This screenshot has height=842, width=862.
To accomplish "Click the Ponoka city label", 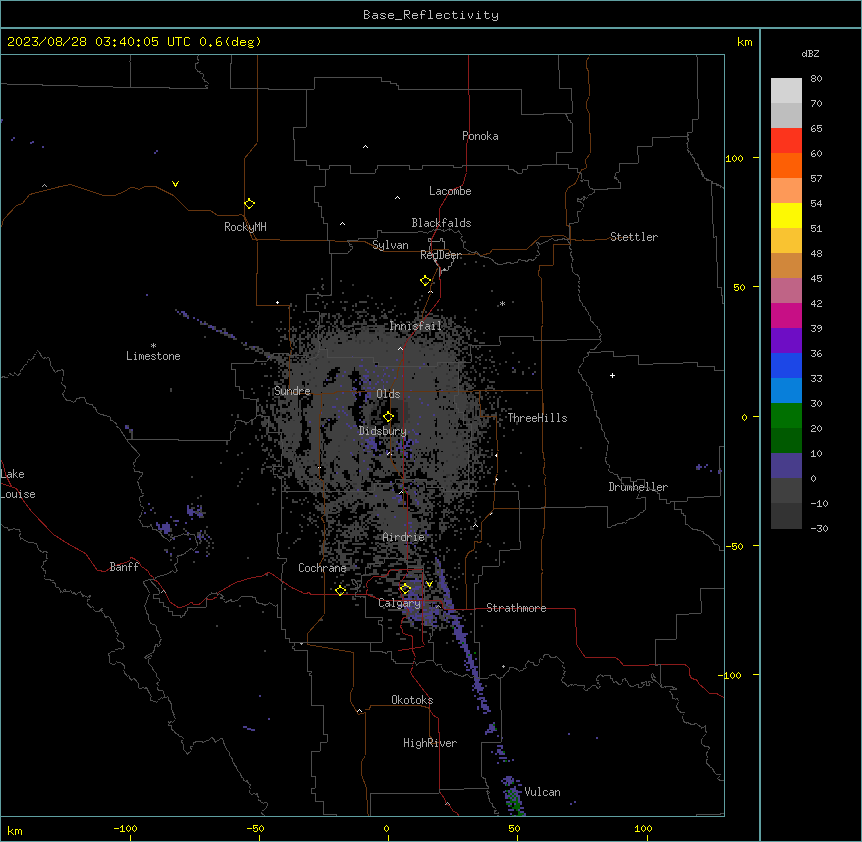I will [x=480, y=136].
